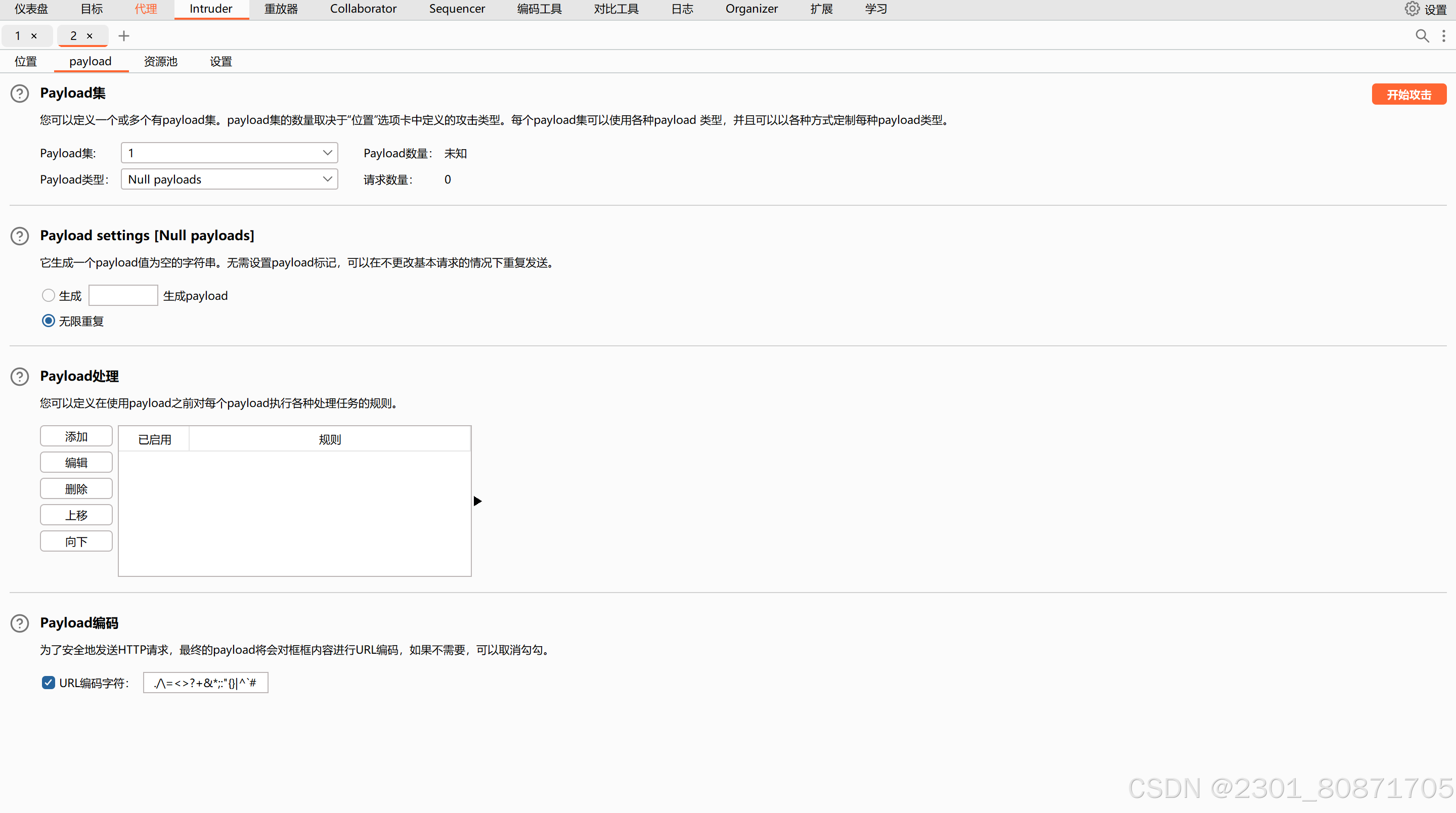Click the help icon next to Payload集
1456x813 pixels.
[20, 93]
